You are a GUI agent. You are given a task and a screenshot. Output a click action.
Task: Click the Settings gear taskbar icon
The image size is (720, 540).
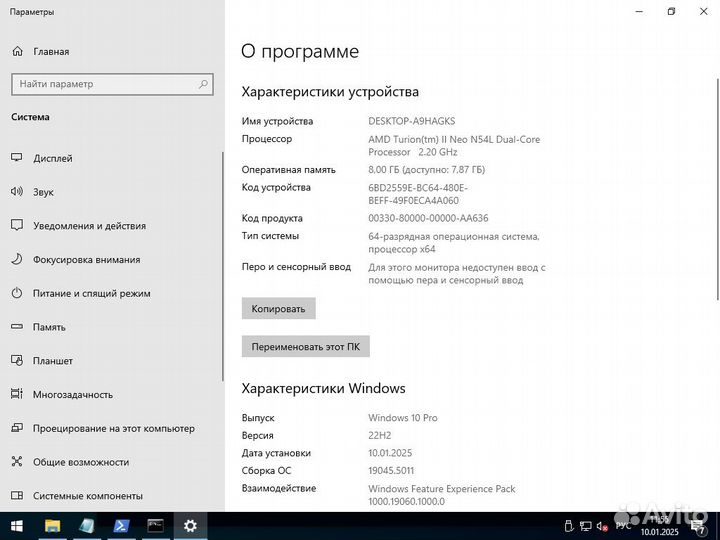(190, 526)
